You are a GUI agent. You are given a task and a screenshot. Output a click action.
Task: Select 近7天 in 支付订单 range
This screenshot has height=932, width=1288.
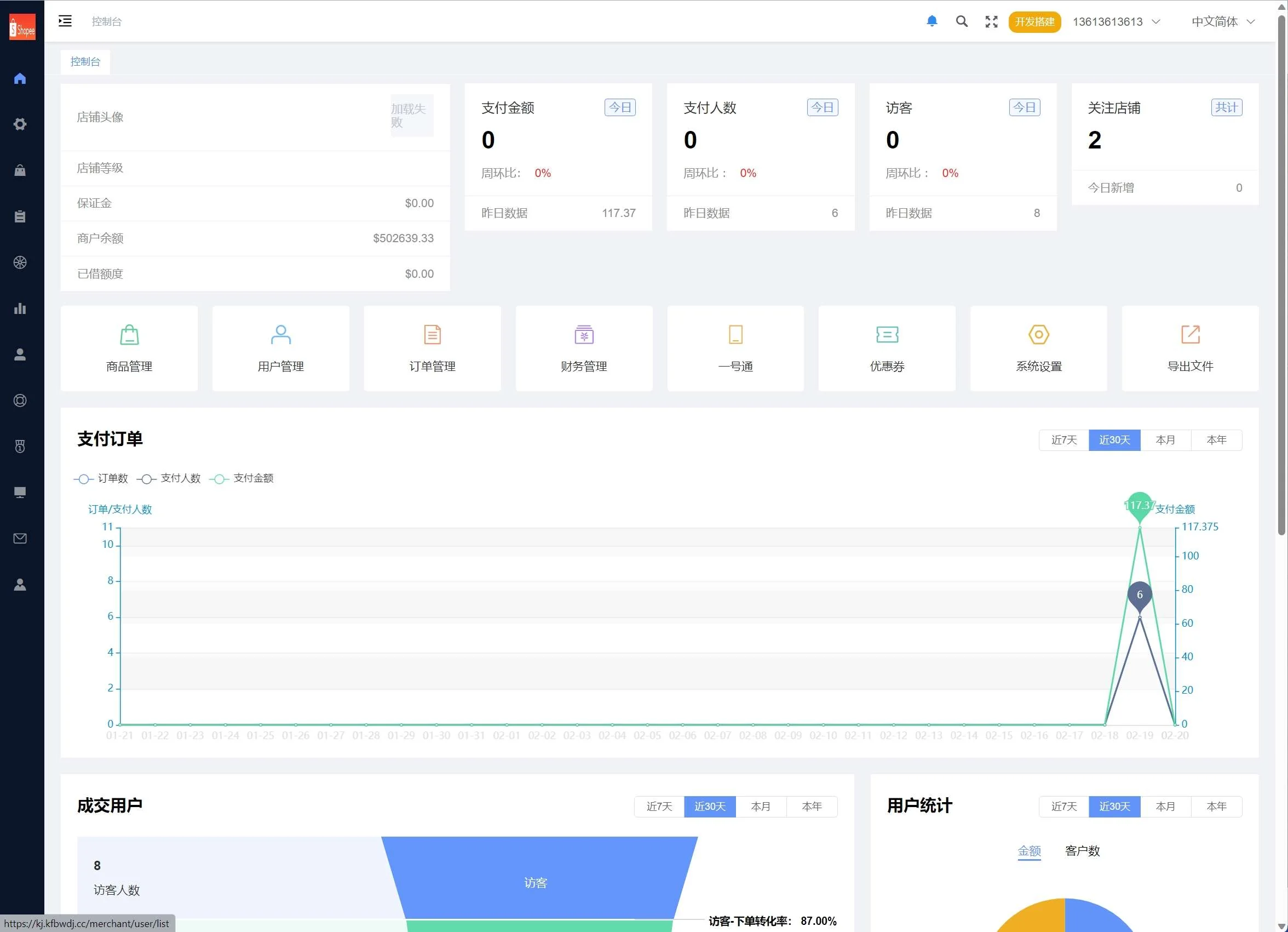(x=1063, y=440)
